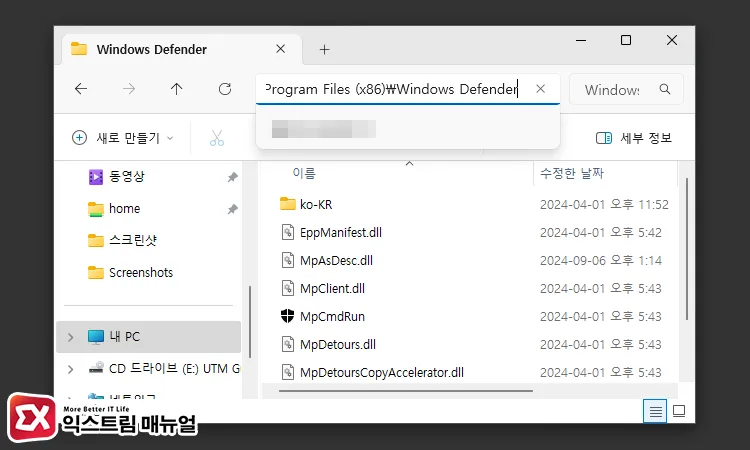This screenshot has height=450, width=750.
Task: Click the MpDetoursCopyAccelerator.dll file icon
Action: click(287, 372)
